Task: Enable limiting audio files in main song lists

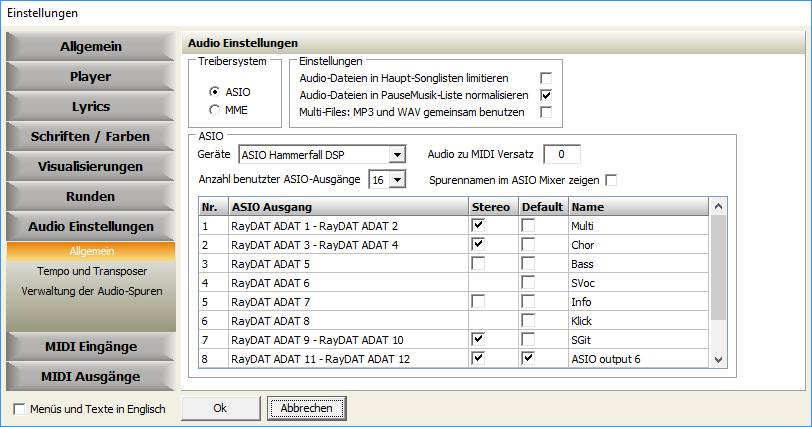Action: pos(546,77)
